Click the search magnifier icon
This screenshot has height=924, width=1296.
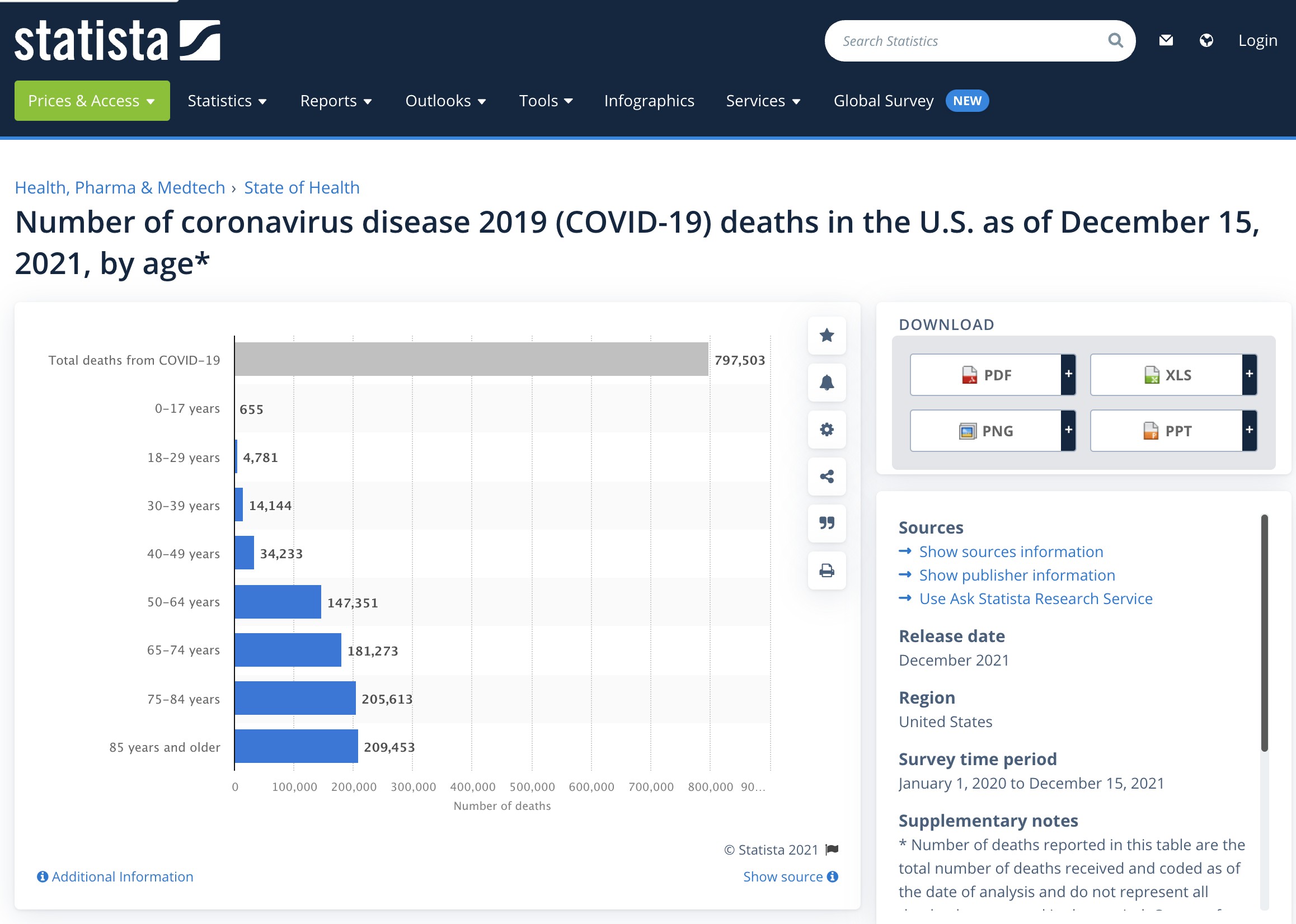[x=1115, y=40]
